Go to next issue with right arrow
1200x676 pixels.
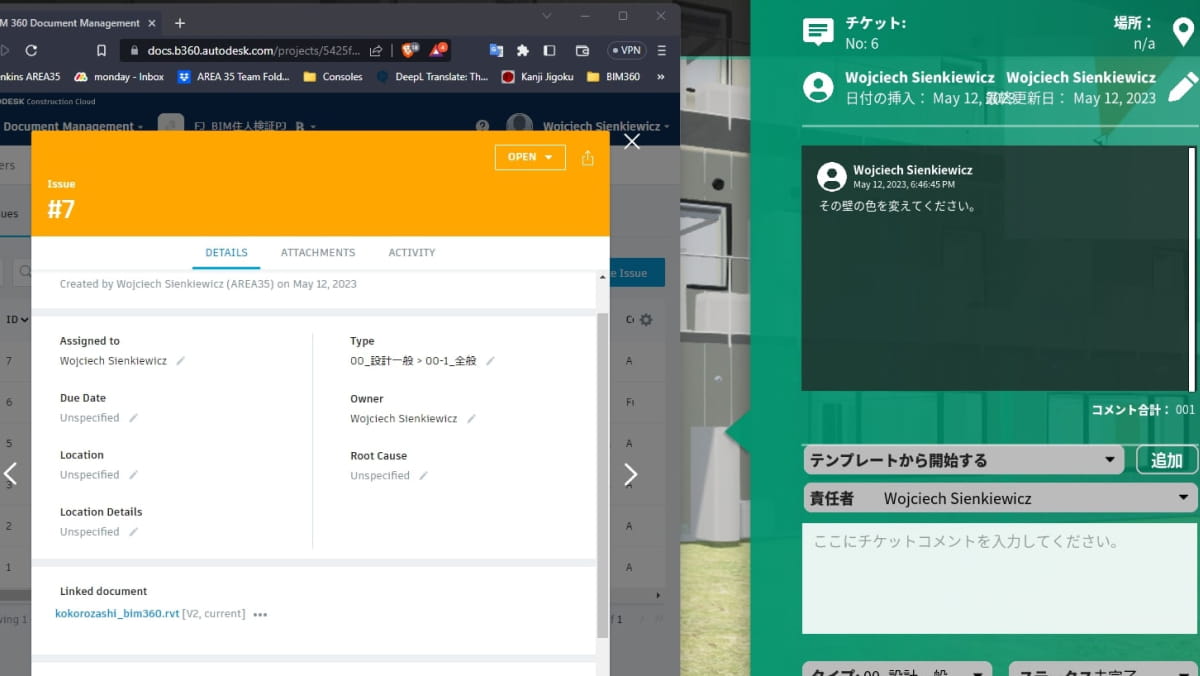coord(631,475)
